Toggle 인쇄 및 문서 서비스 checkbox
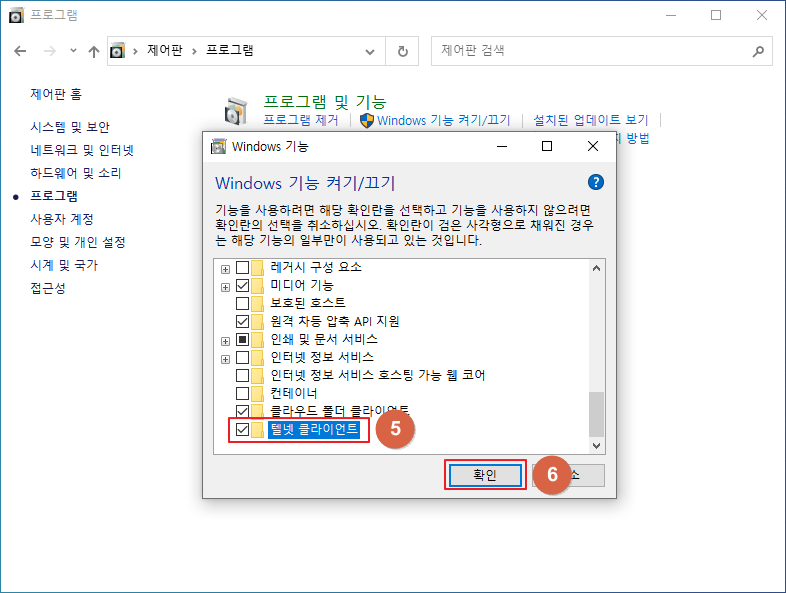This screenshot has height=593, width=786. pyautogui.click(x=243, y=339)
